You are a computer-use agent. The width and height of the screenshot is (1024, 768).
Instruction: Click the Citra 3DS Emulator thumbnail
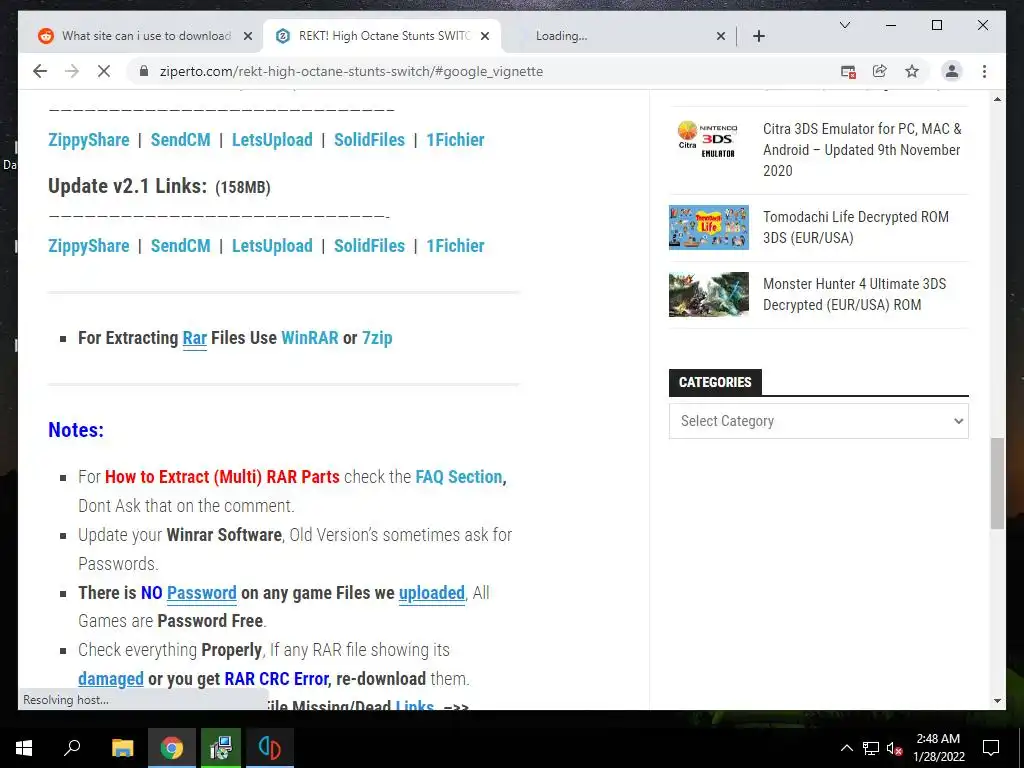[x=709, y=139]
